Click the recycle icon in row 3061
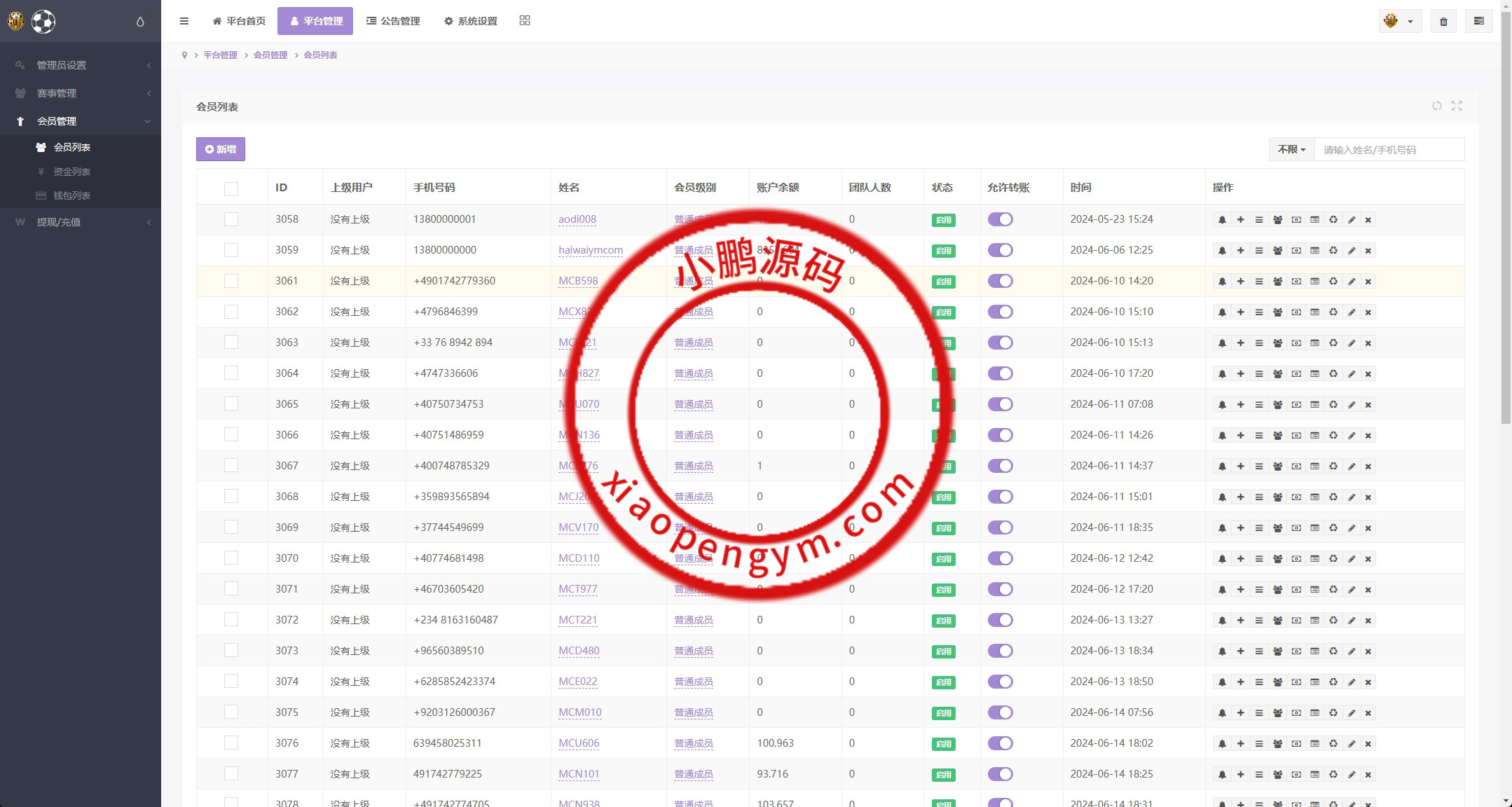This screenshot has width=1512, height=807. pos(1333,282)
